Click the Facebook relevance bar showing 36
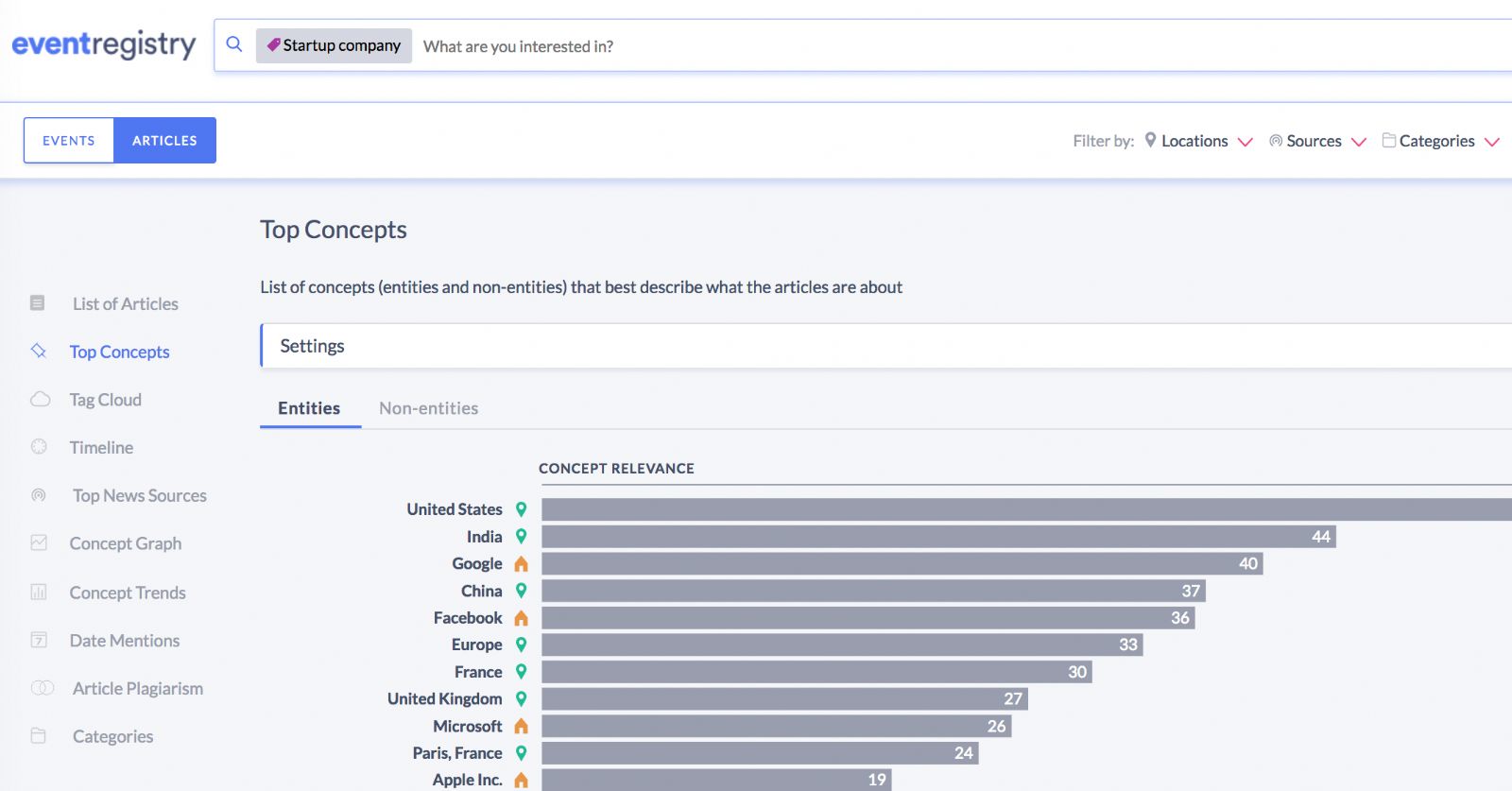The image size is (1512, 791). coord(868,618)
